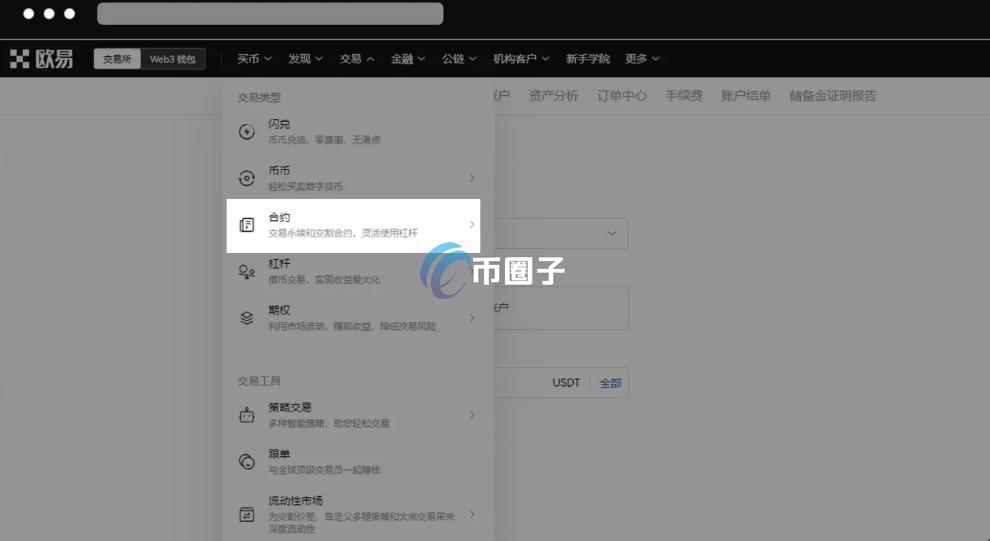This screenshot has width=990, height=541.
Task: Open the 跟单 copy trading icon
Action: [x=247, y=461]
